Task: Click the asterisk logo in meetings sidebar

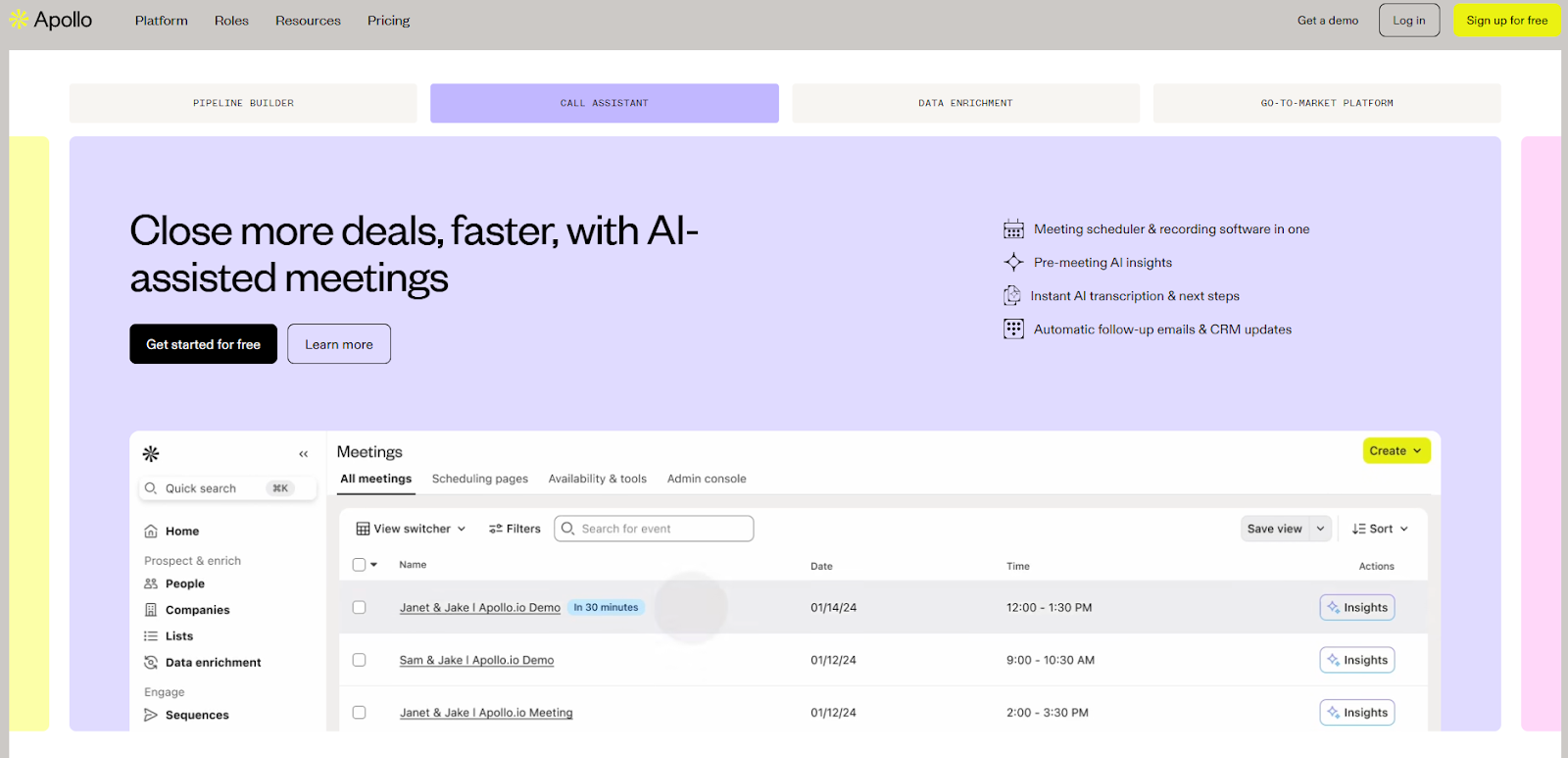Action: tap(151, 454)
